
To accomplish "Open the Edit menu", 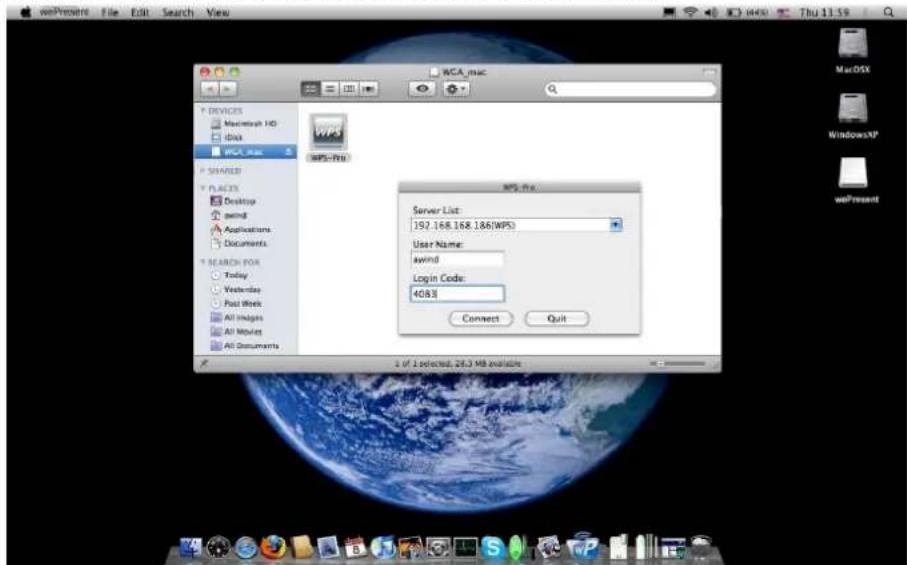I will tap(140, 12).
